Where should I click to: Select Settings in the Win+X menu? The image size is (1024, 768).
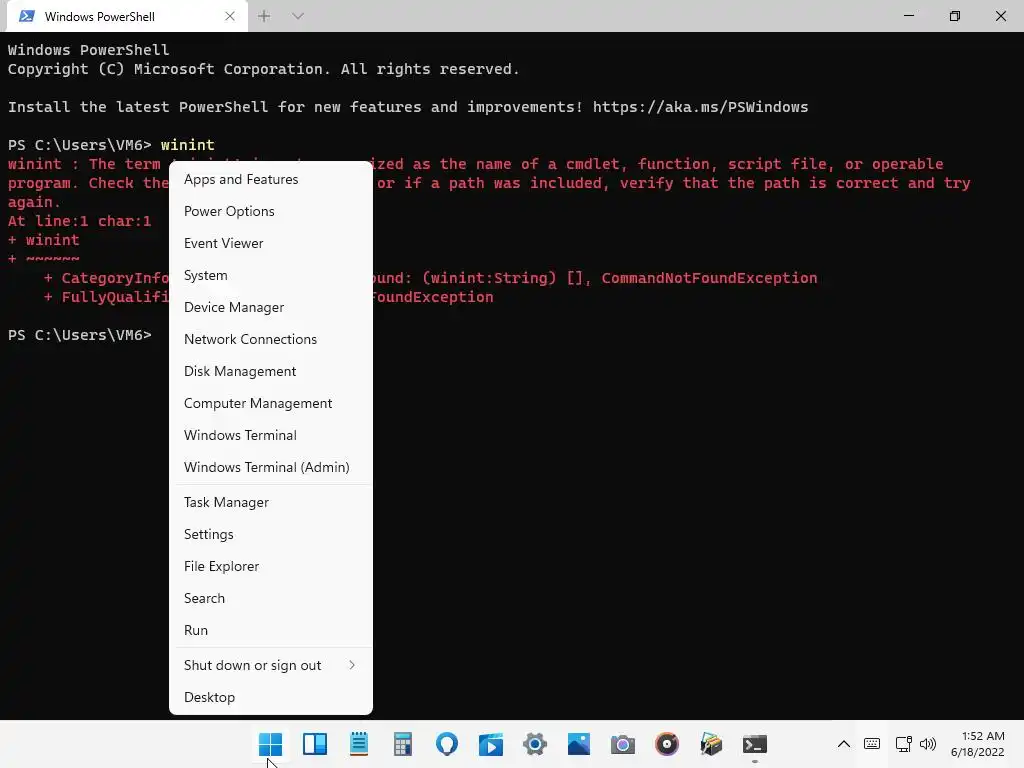pos(270,534)
